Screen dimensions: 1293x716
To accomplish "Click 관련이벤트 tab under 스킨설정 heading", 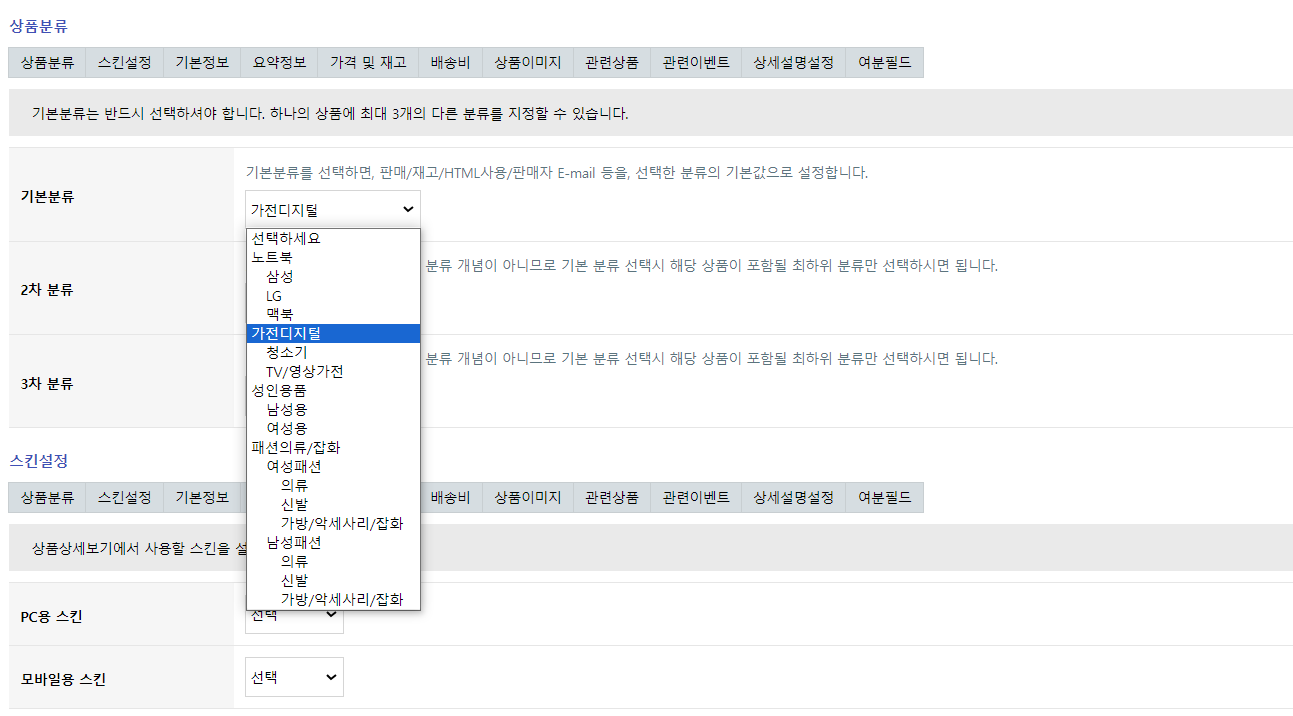I will (x=696, y=497).
